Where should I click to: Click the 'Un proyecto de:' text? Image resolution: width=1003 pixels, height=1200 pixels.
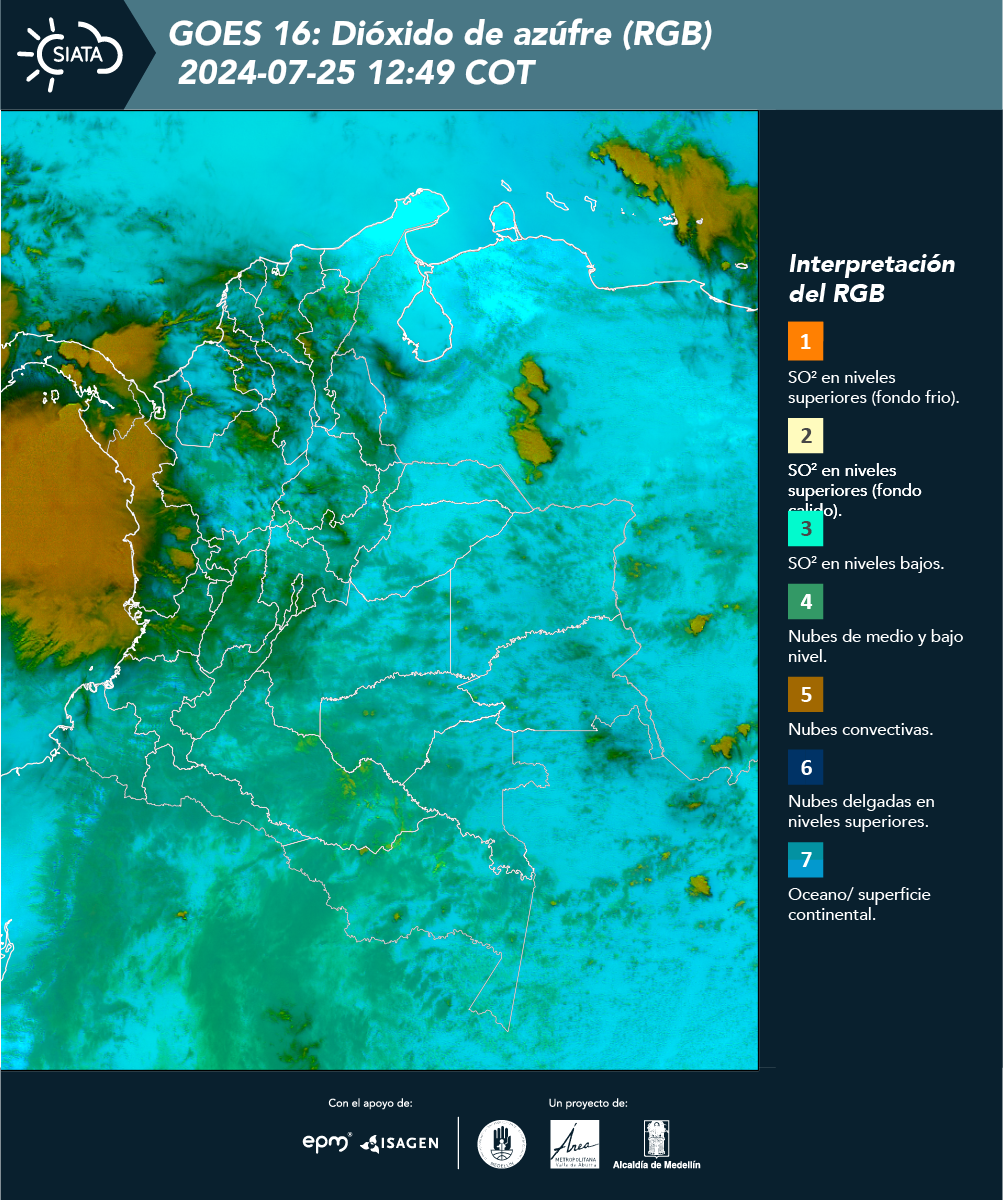(x=588, y=1103)
